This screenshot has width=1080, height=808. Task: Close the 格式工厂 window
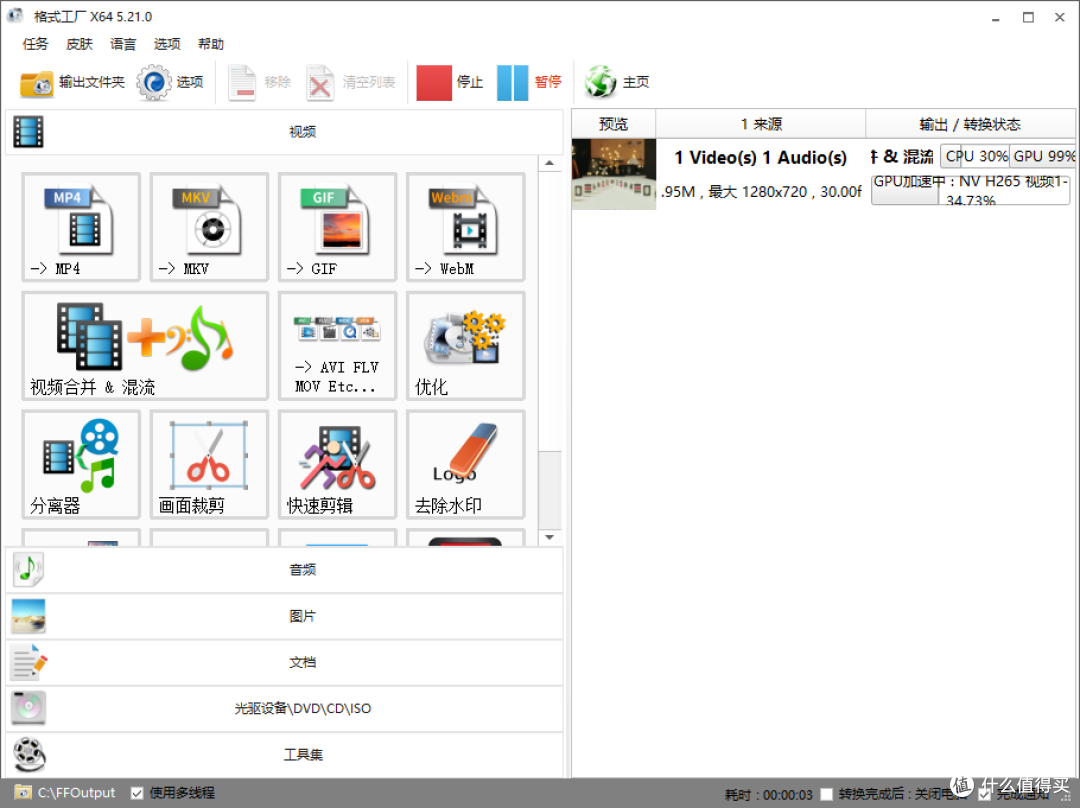pos(1060,18)
